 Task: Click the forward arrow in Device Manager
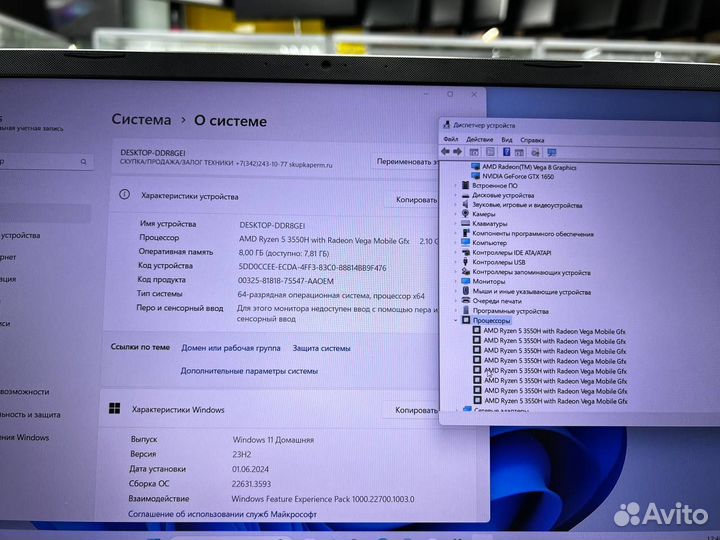click(457, 152)
